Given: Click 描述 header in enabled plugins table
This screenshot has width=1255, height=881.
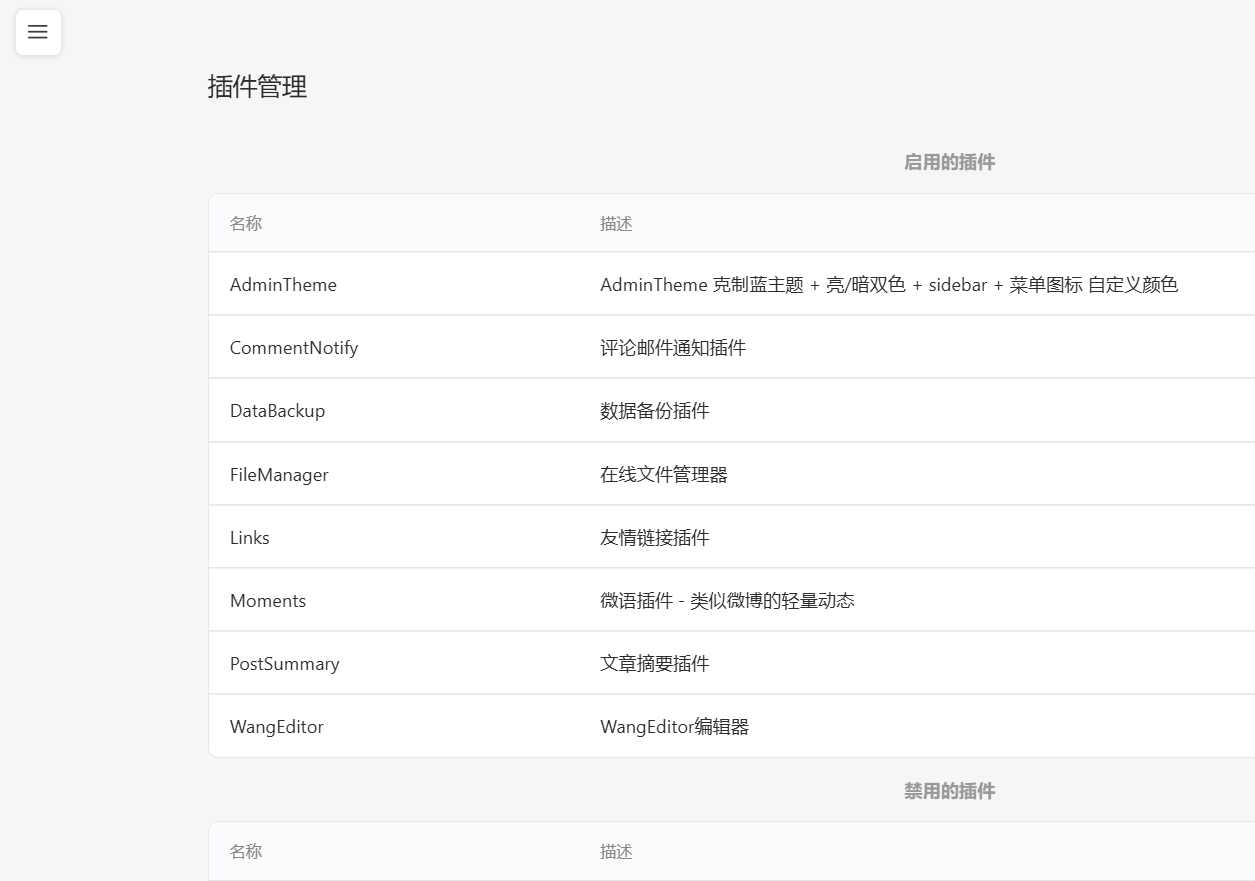Looking at the screenshot, I should 616,224.
